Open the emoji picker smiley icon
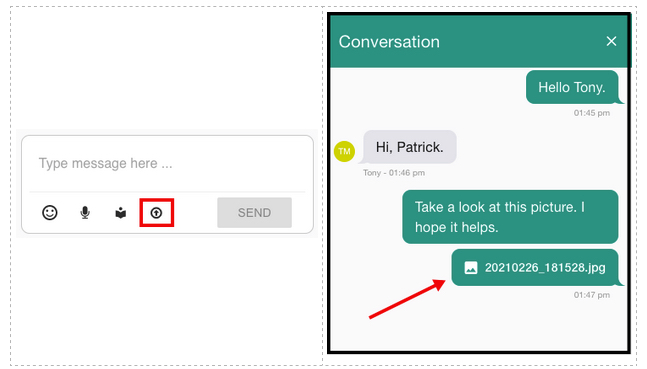Viewport: 647px width, 369px height. pos(50,213)
